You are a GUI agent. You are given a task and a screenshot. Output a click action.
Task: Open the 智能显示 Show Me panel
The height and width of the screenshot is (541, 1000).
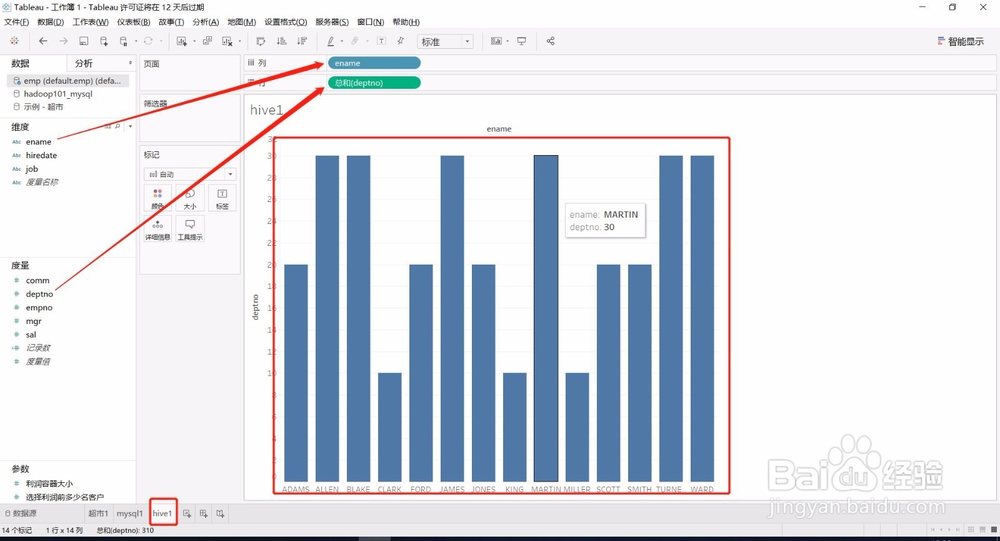click(960, 41)
